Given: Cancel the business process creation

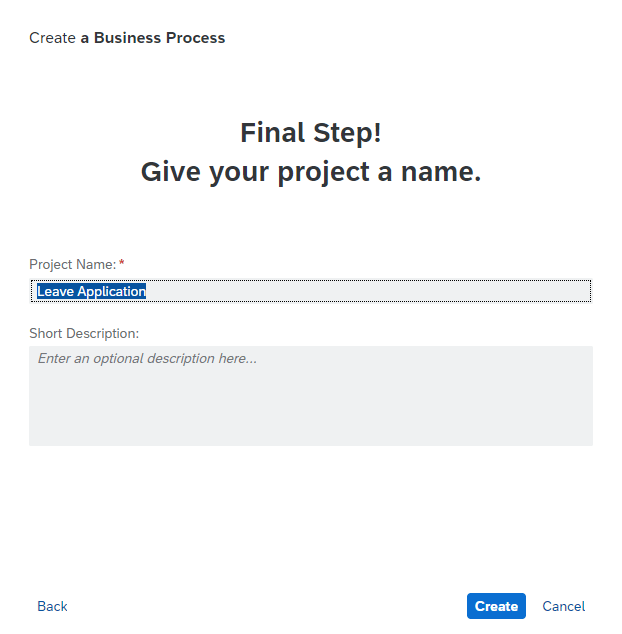Looking at the screenshot, I should (x=564, y=606).
